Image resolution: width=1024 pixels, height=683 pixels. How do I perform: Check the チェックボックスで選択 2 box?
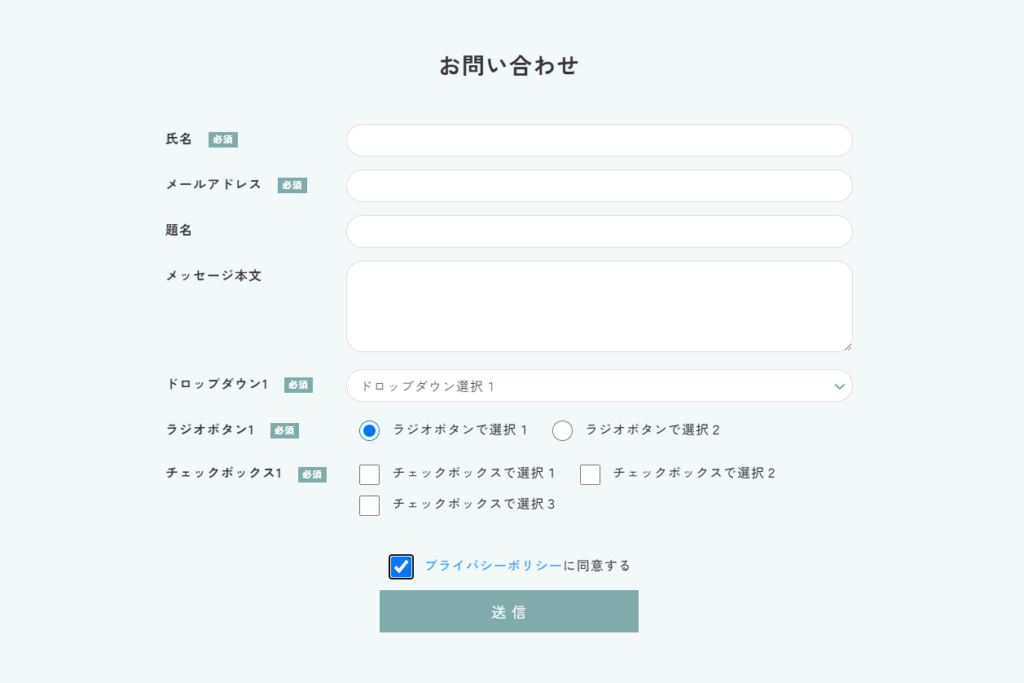pos(590,474)
